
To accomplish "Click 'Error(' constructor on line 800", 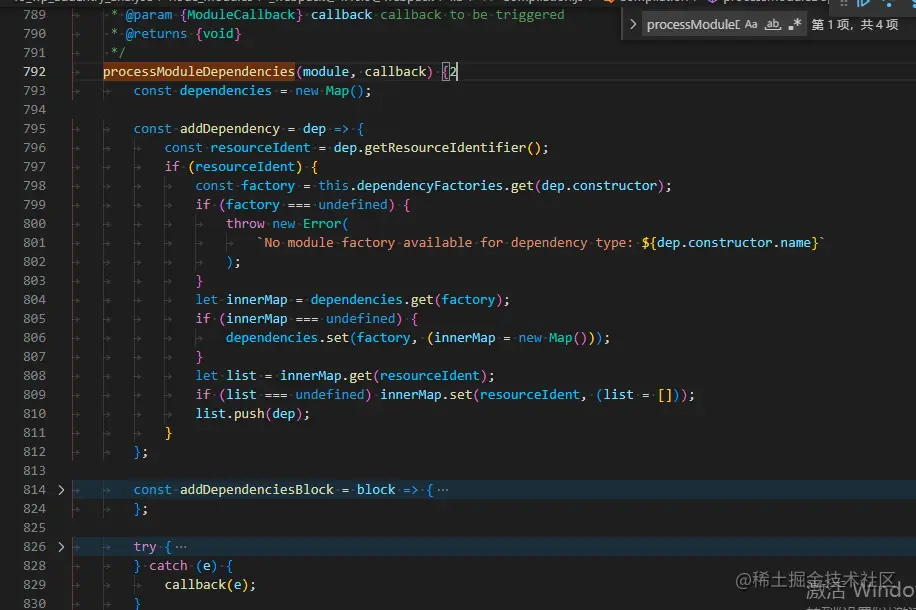I will click(325, 224).
